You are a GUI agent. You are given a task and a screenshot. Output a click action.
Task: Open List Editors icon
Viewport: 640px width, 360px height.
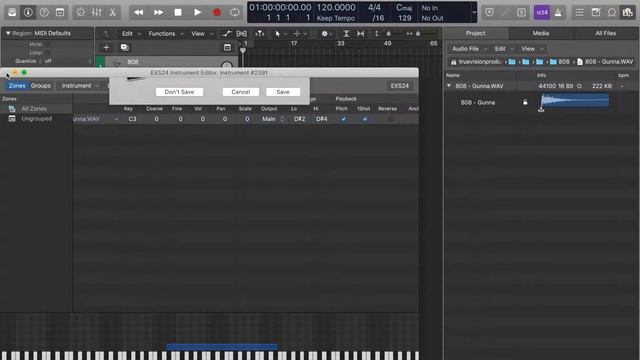click(x=580, y=13)
